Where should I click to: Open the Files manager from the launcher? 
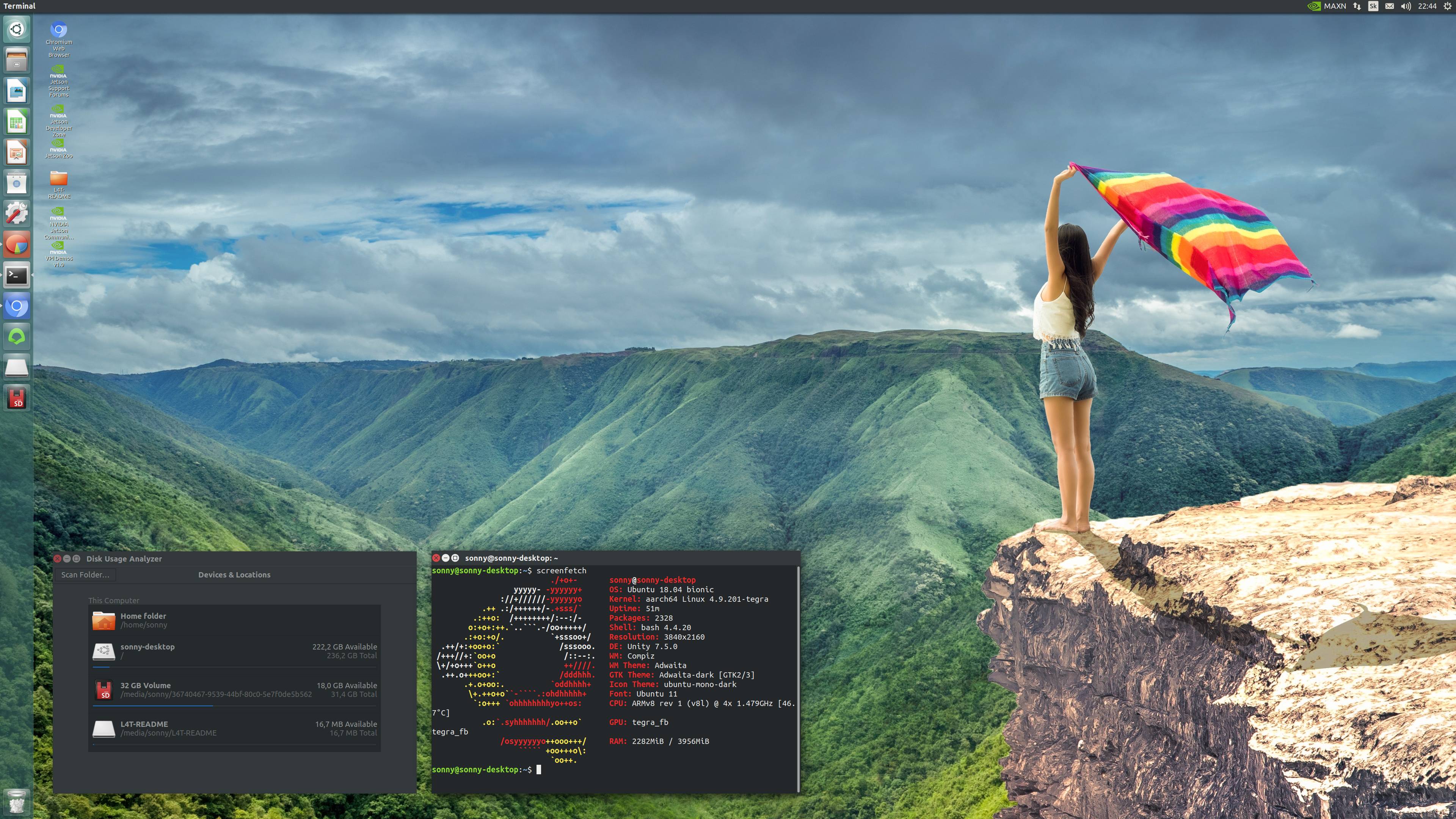tap(16, 60)
